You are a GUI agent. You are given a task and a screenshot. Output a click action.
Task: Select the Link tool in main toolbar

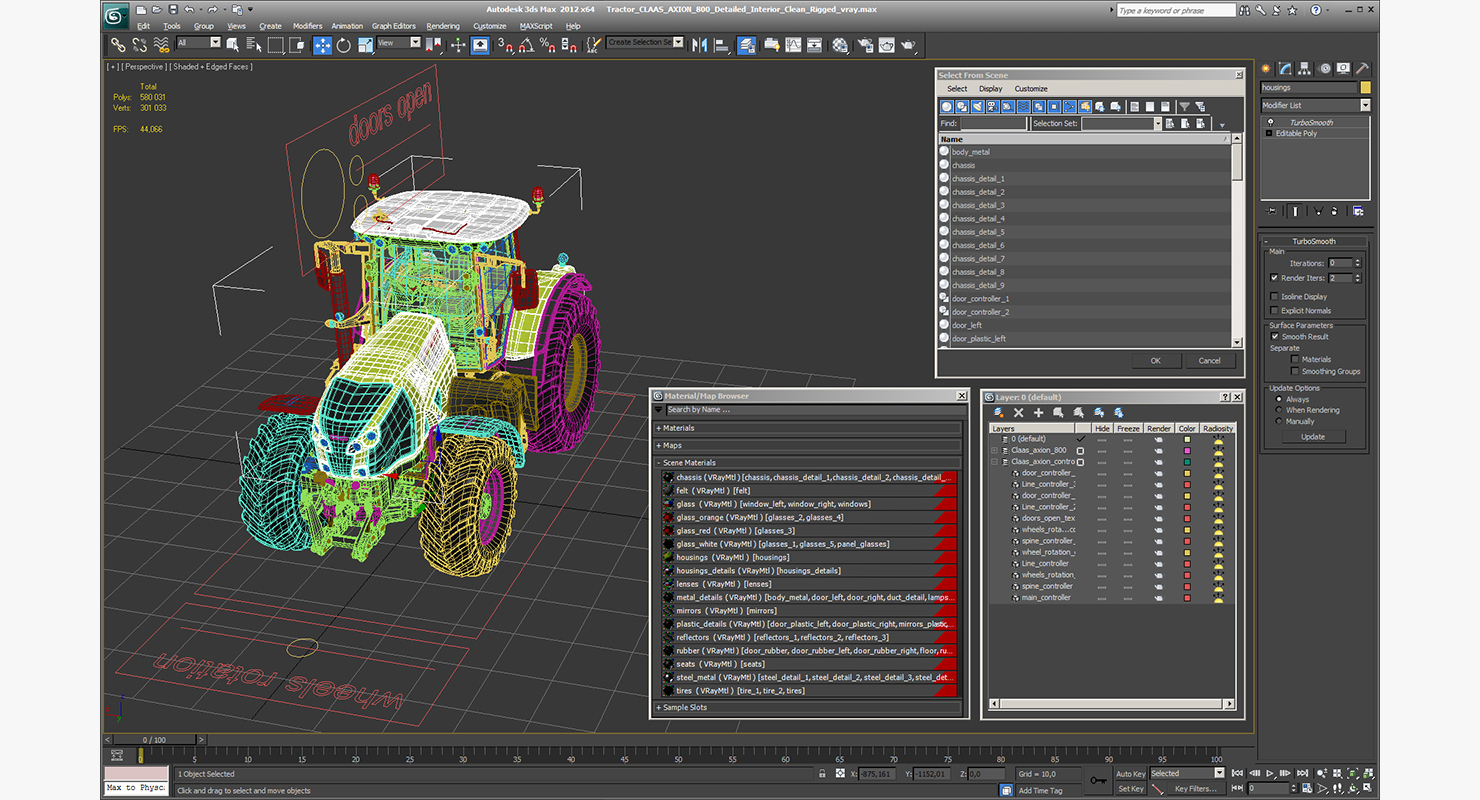(x=118, y=45)
